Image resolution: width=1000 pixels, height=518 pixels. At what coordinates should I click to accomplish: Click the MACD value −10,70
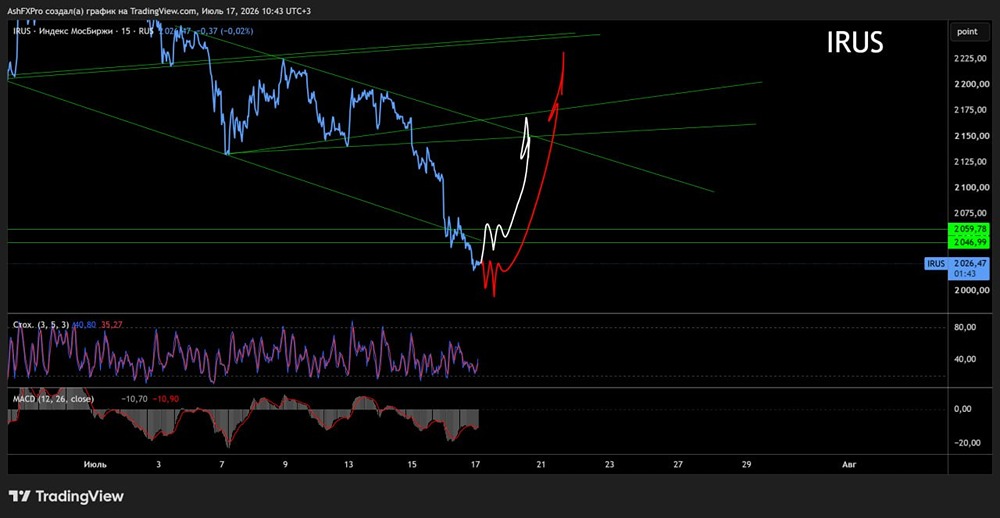[x=134, y=399]
